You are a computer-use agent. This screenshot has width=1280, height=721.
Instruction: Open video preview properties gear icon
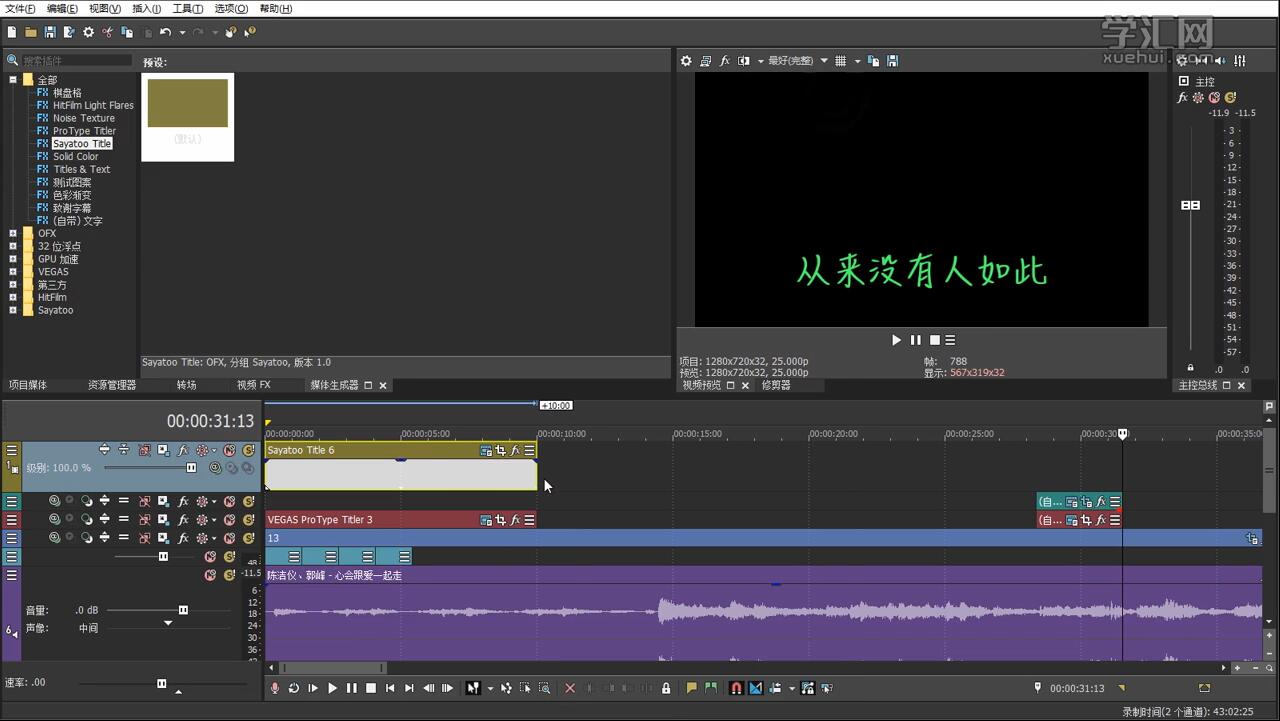pos(686,61)
